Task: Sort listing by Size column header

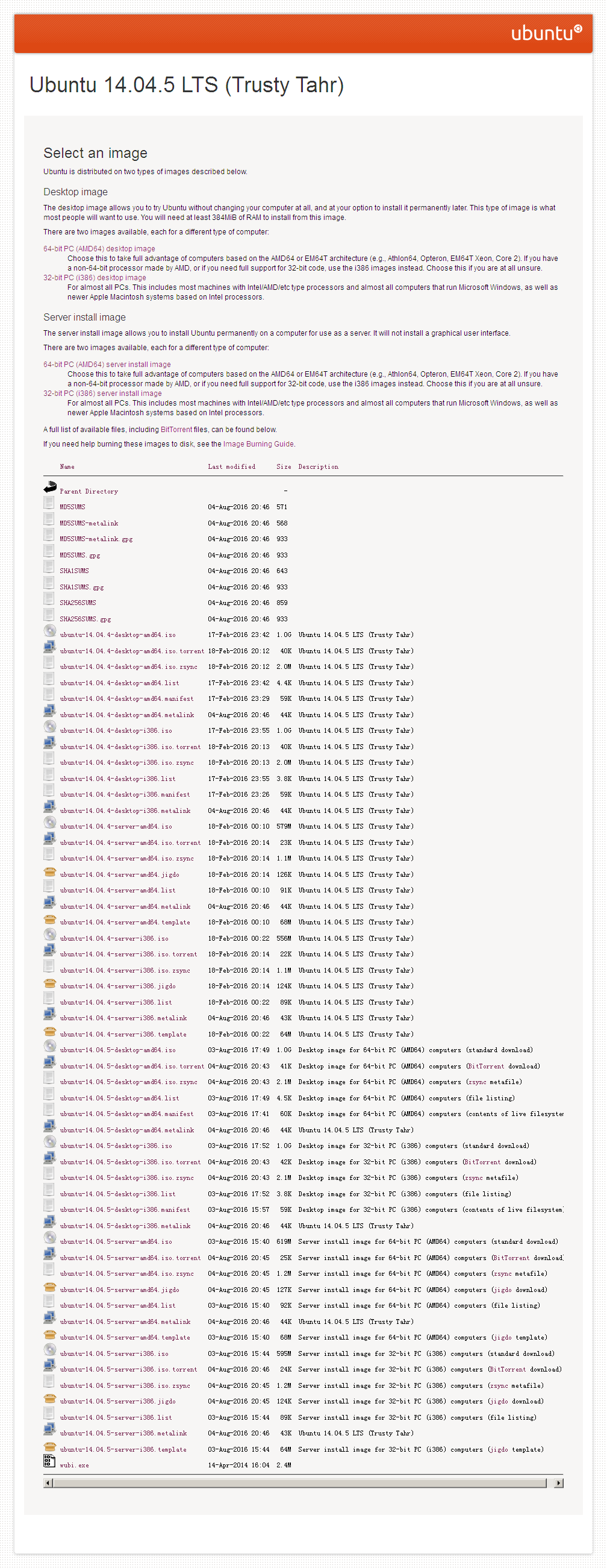Action: 284,467
